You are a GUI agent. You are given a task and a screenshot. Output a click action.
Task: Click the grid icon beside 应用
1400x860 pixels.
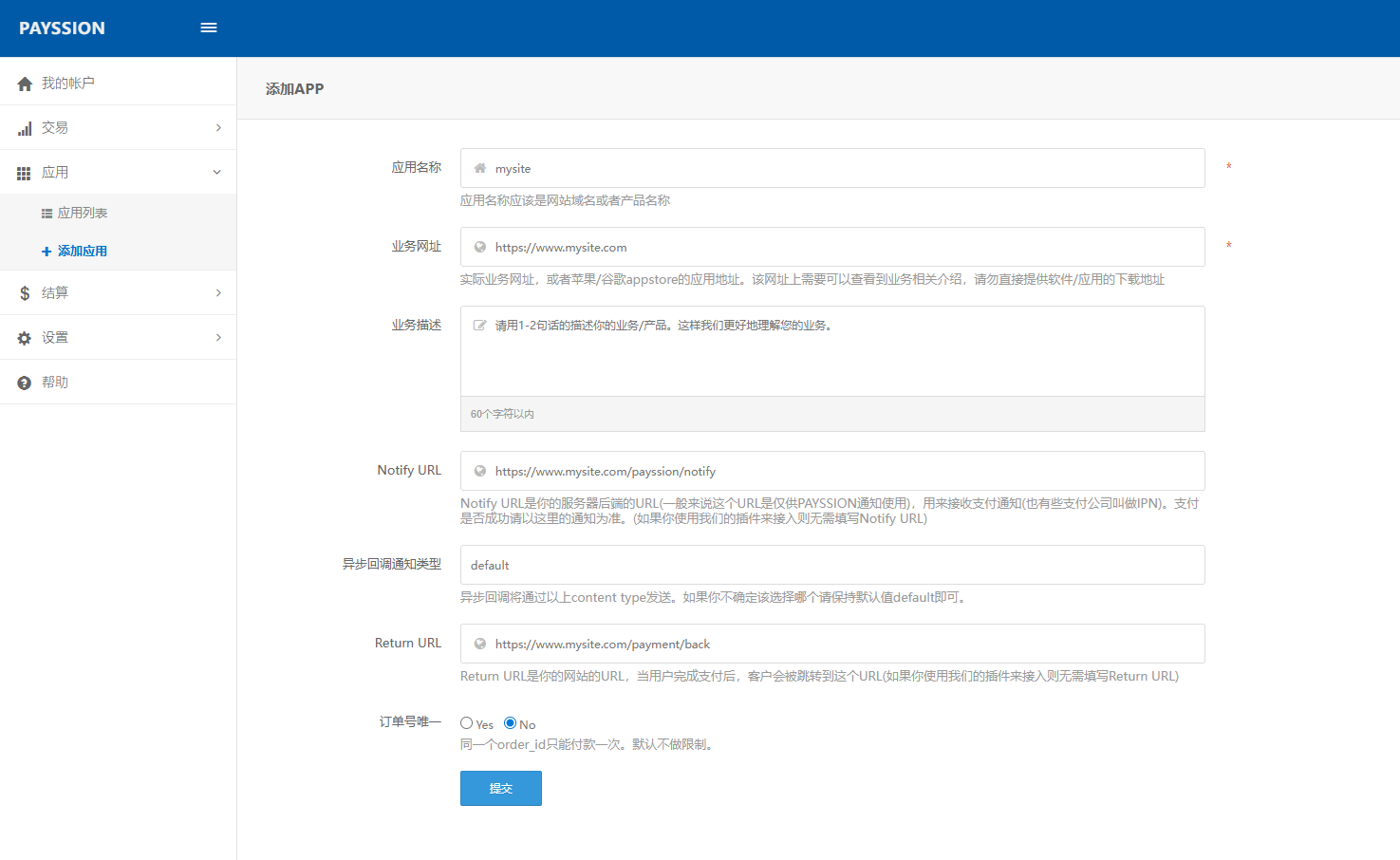click(25, 173)
